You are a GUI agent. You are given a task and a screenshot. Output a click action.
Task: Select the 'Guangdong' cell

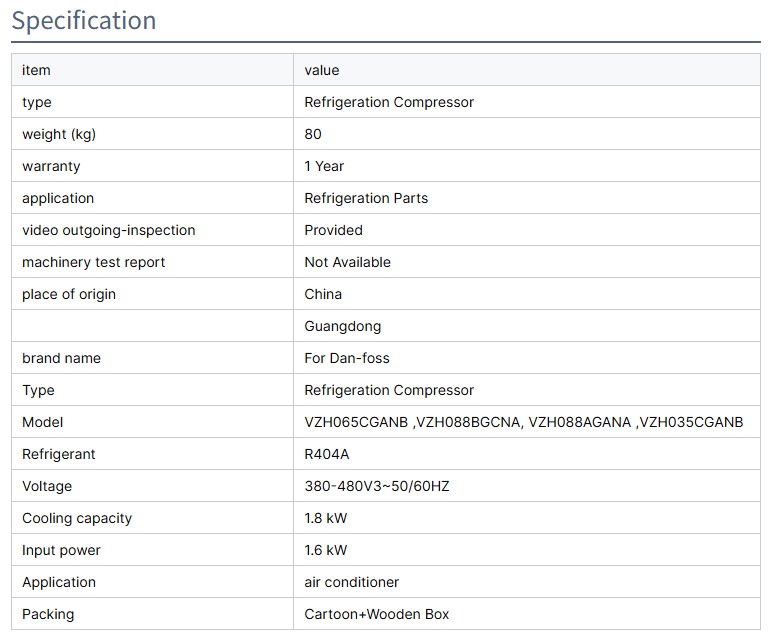coord(342,326)
